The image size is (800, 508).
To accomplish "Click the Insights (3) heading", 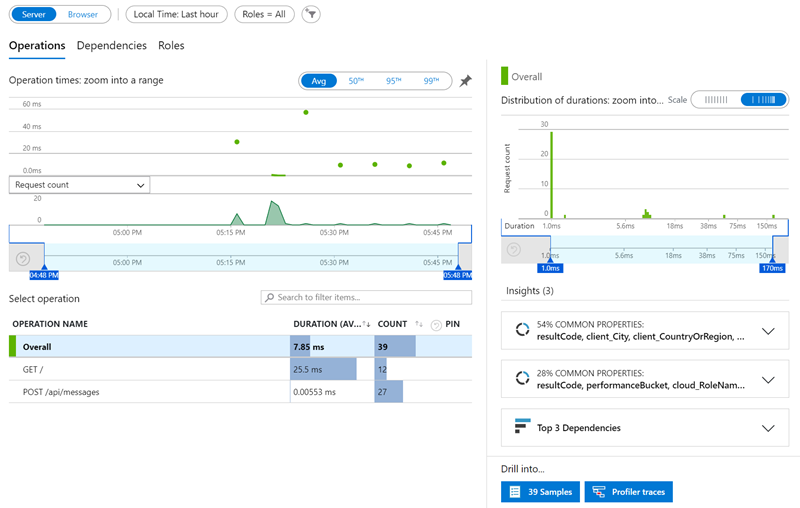I will 530,291.
